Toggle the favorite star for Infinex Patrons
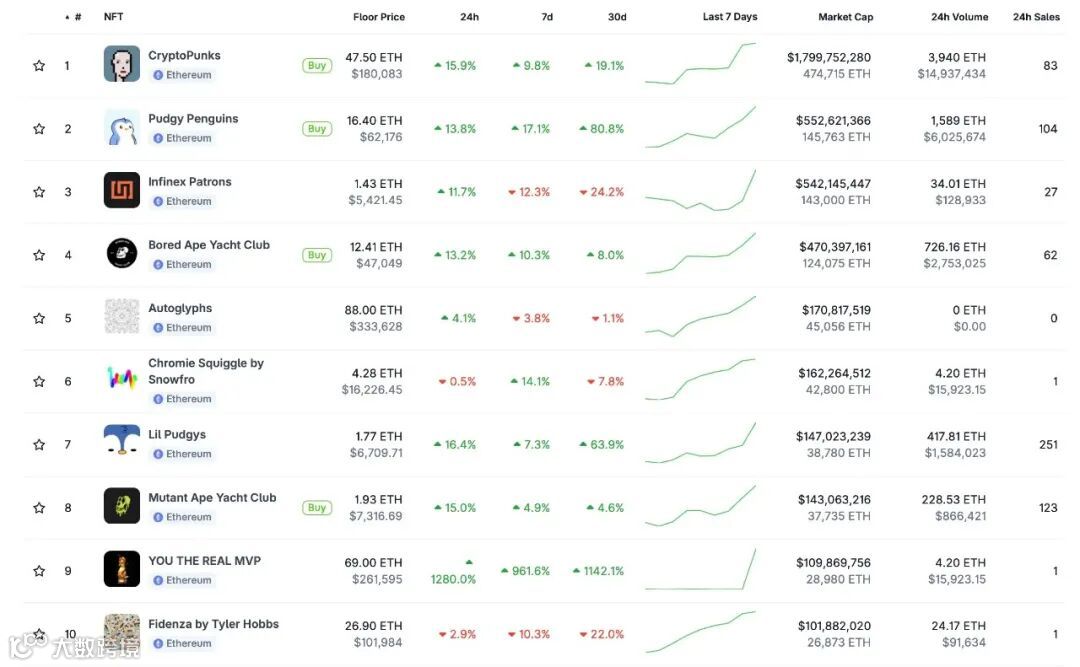Screen dimensions: 1080x667 39,192
